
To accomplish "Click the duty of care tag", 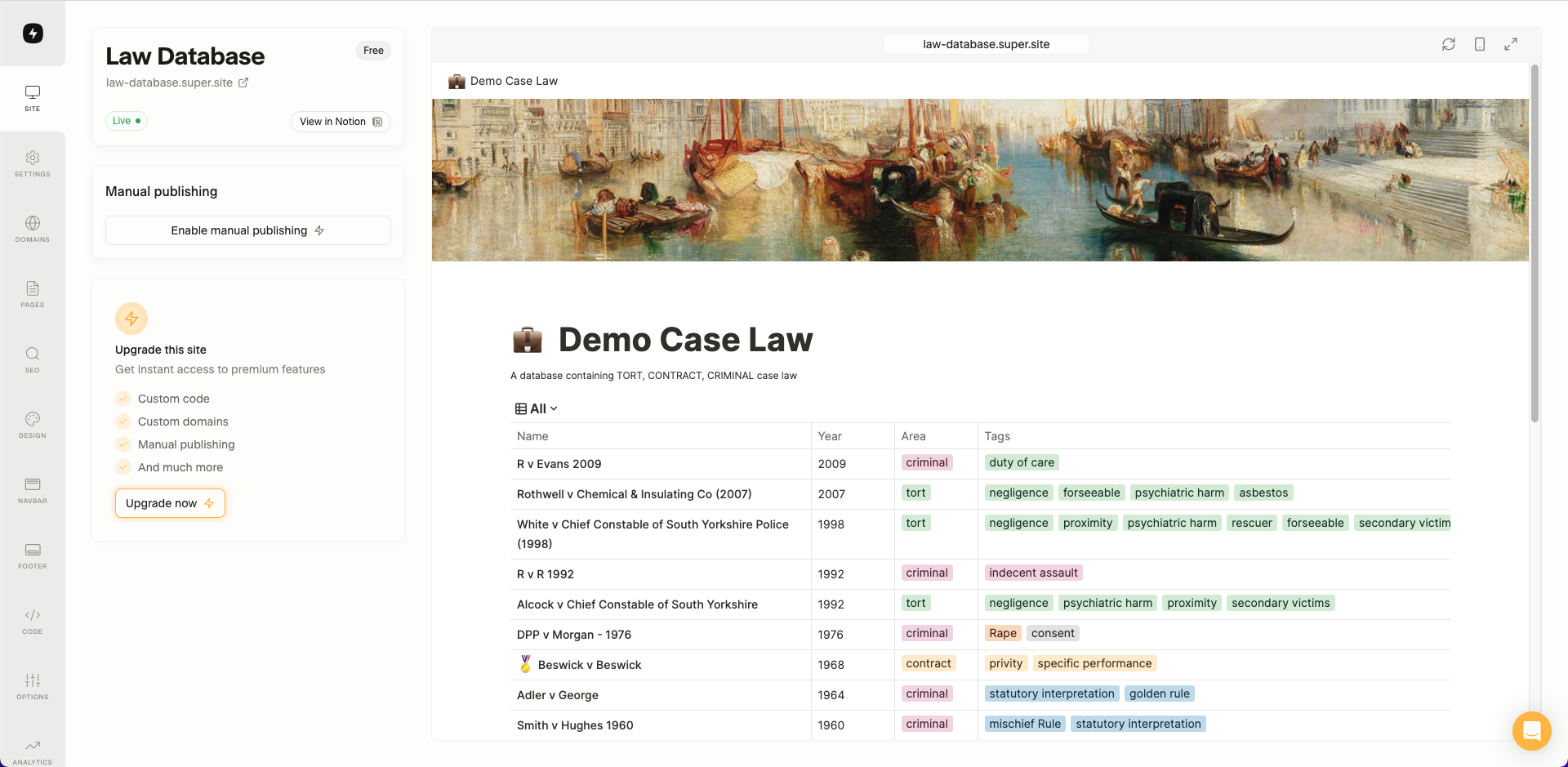I will [1022, 462].
